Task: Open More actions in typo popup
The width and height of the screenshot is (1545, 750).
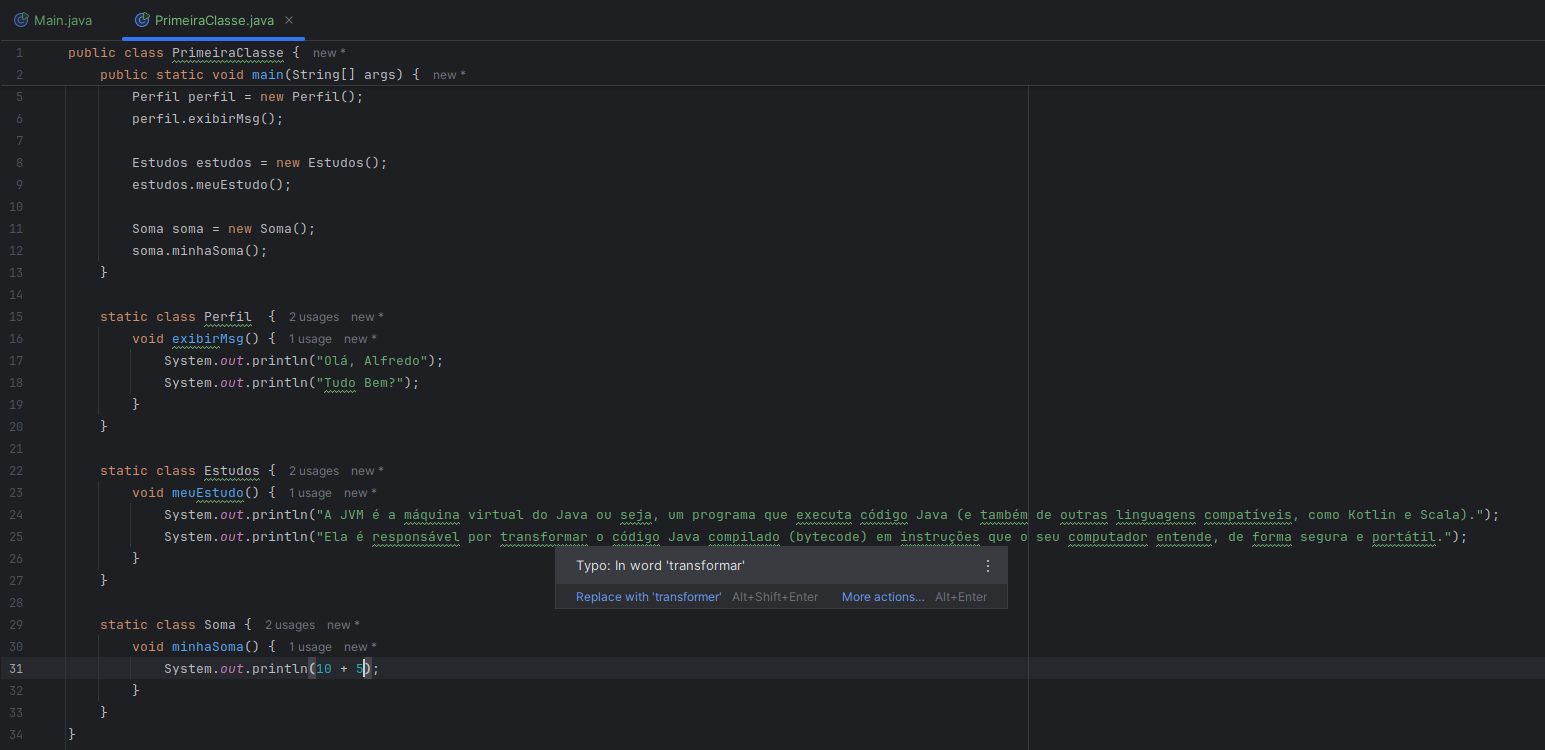Action: (x=883, y=597)
